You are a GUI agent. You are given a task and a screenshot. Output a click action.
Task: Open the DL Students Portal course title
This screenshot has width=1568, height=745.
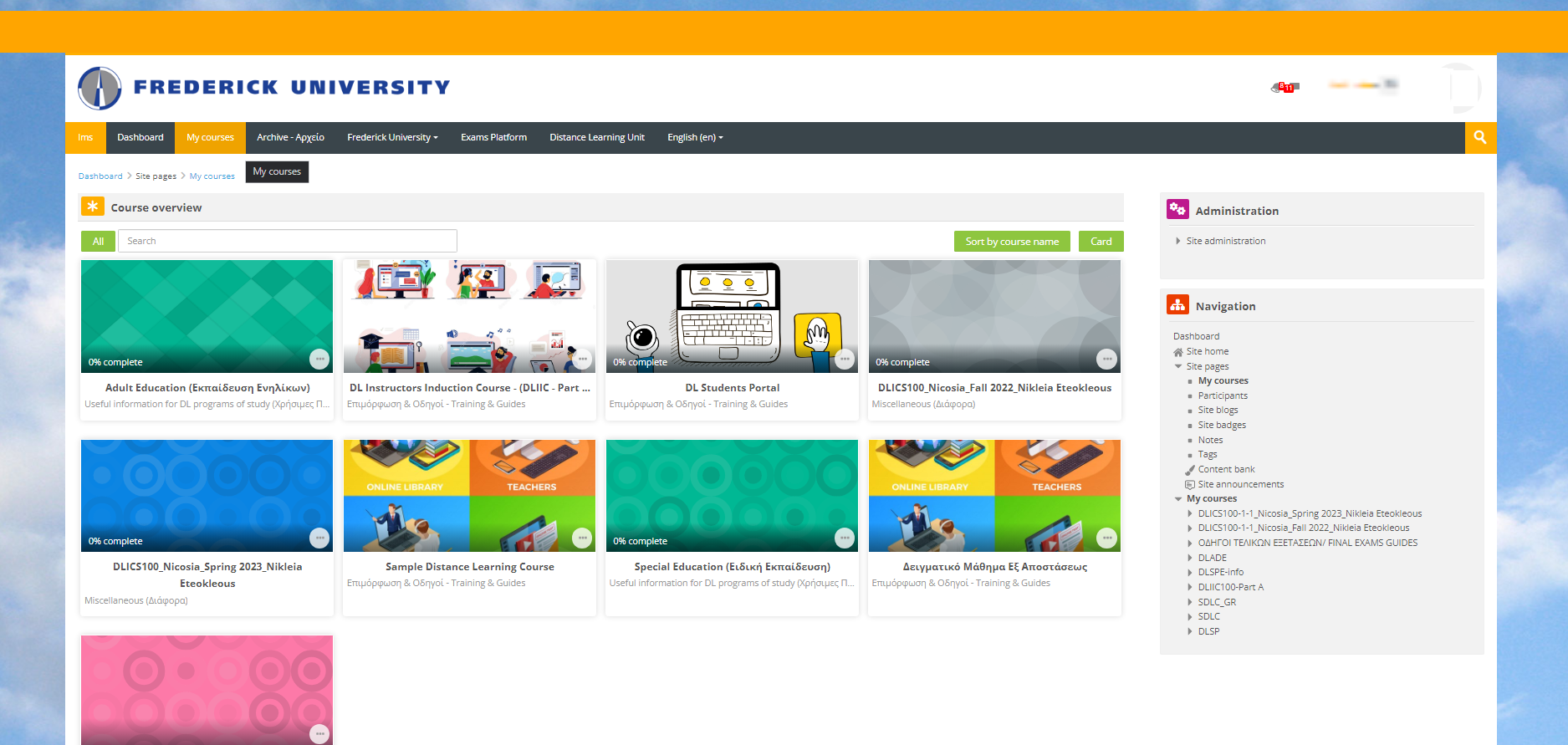coord(733,388)
